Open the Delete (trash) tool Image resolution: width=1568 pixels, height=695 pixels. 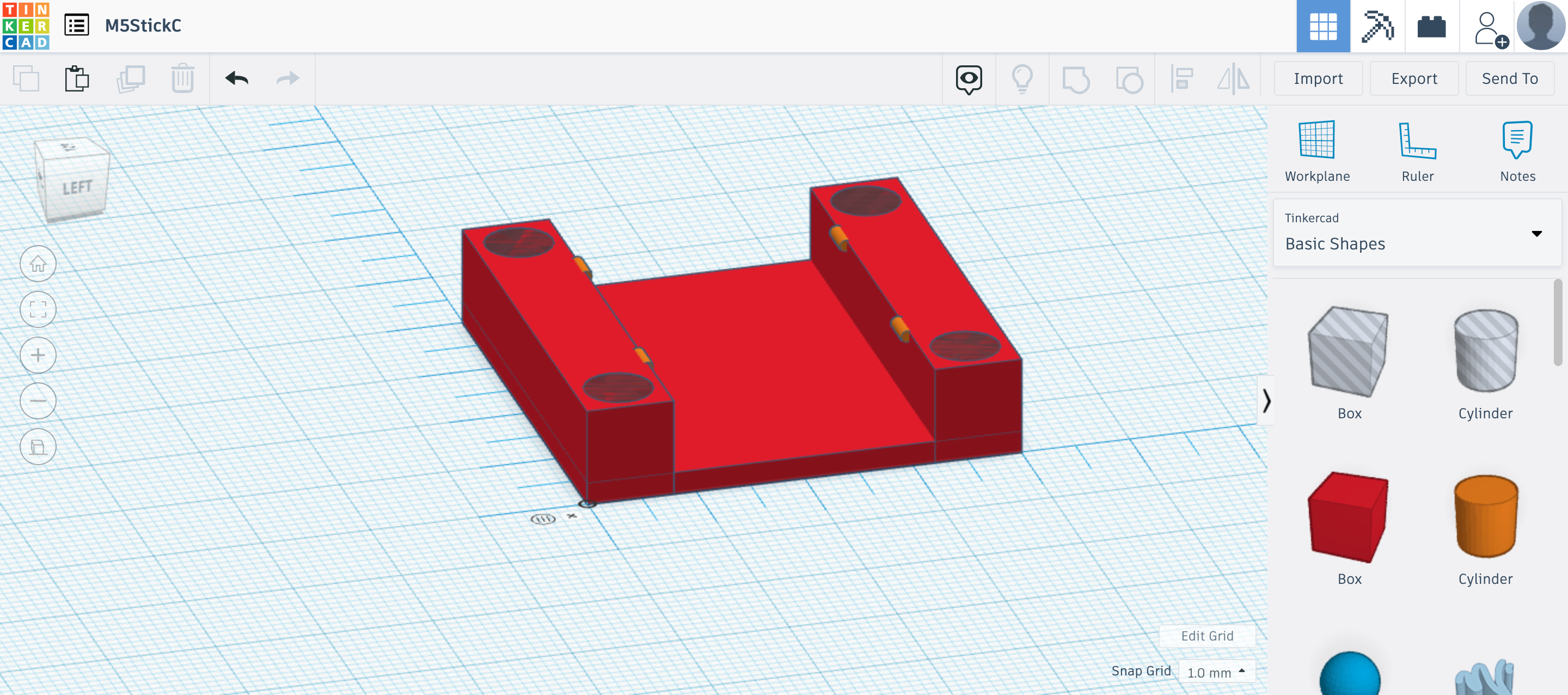click(182, 78)
